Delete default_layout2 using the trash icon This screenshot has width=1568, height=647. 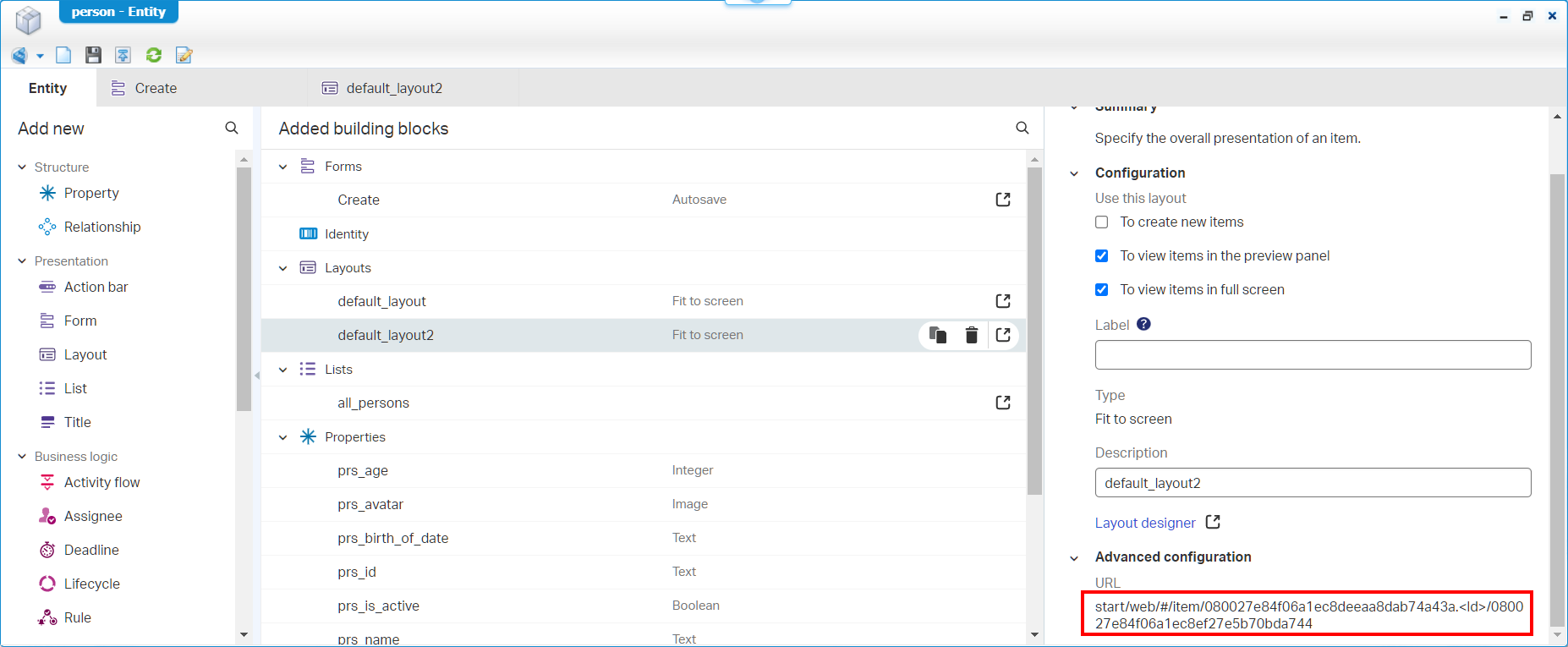971,336
